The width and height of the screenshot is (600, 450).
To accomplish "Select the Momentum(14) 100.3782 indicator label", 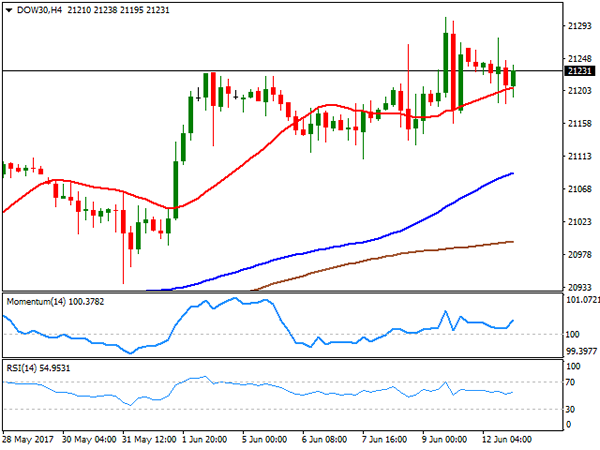I will click(x=55, y=302).
